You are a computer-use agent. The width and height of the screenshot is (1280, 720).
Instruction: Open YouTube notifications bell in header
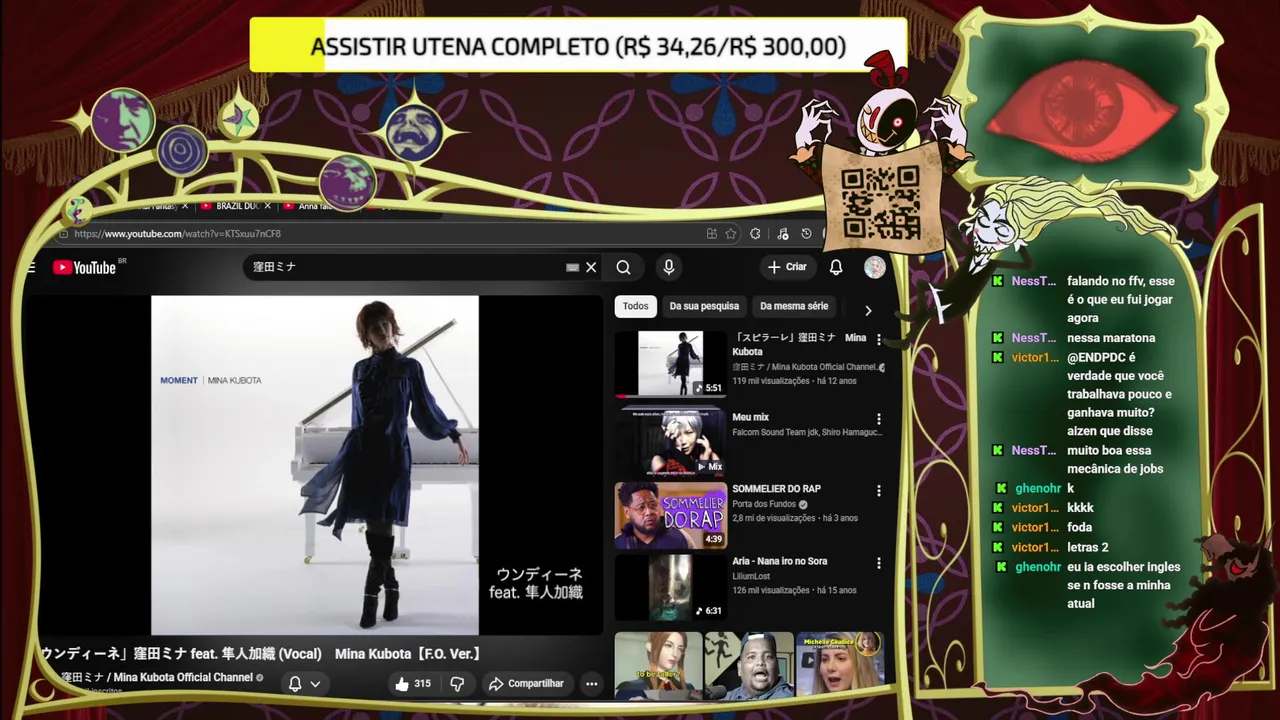[836, 267]
